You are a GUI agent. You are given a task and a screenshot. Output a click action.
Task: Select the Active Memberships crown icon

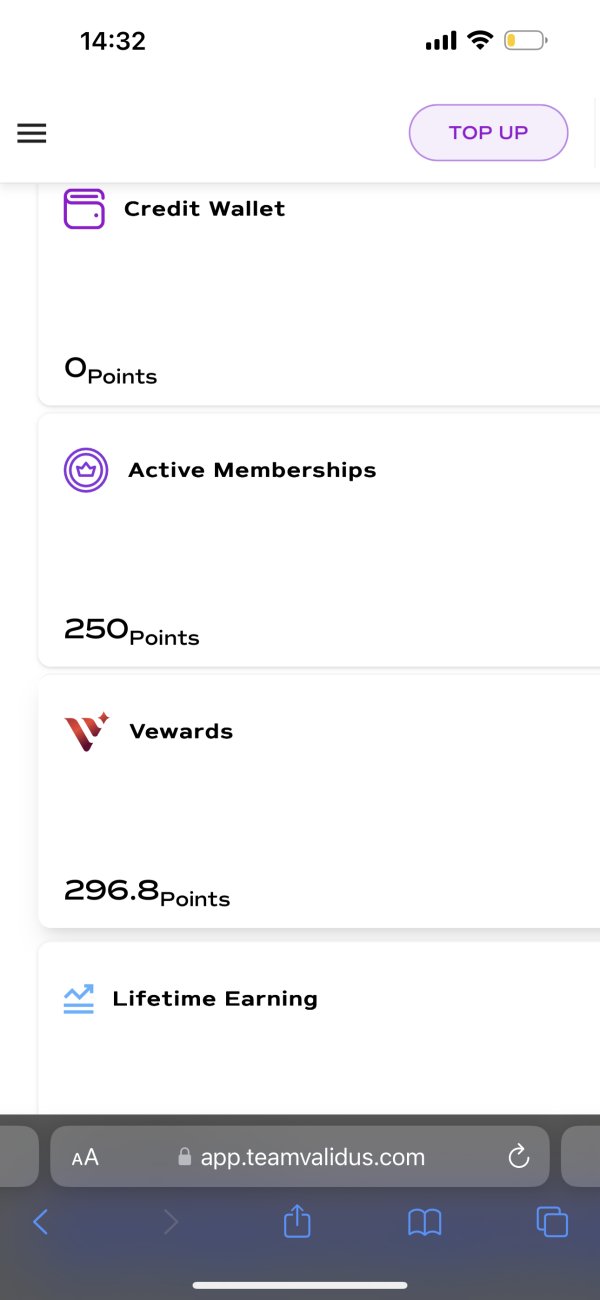click(86, 470)
